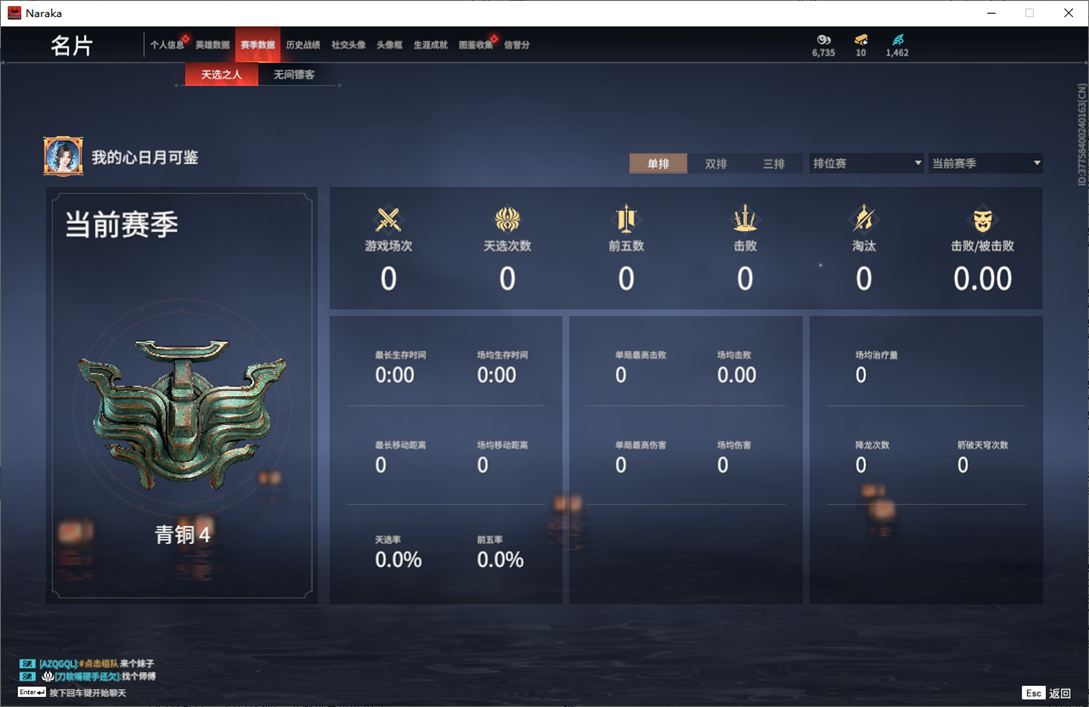Click the Enter key chat icon
Viewport: 1089px width, 707px height.
pos(32,692)
